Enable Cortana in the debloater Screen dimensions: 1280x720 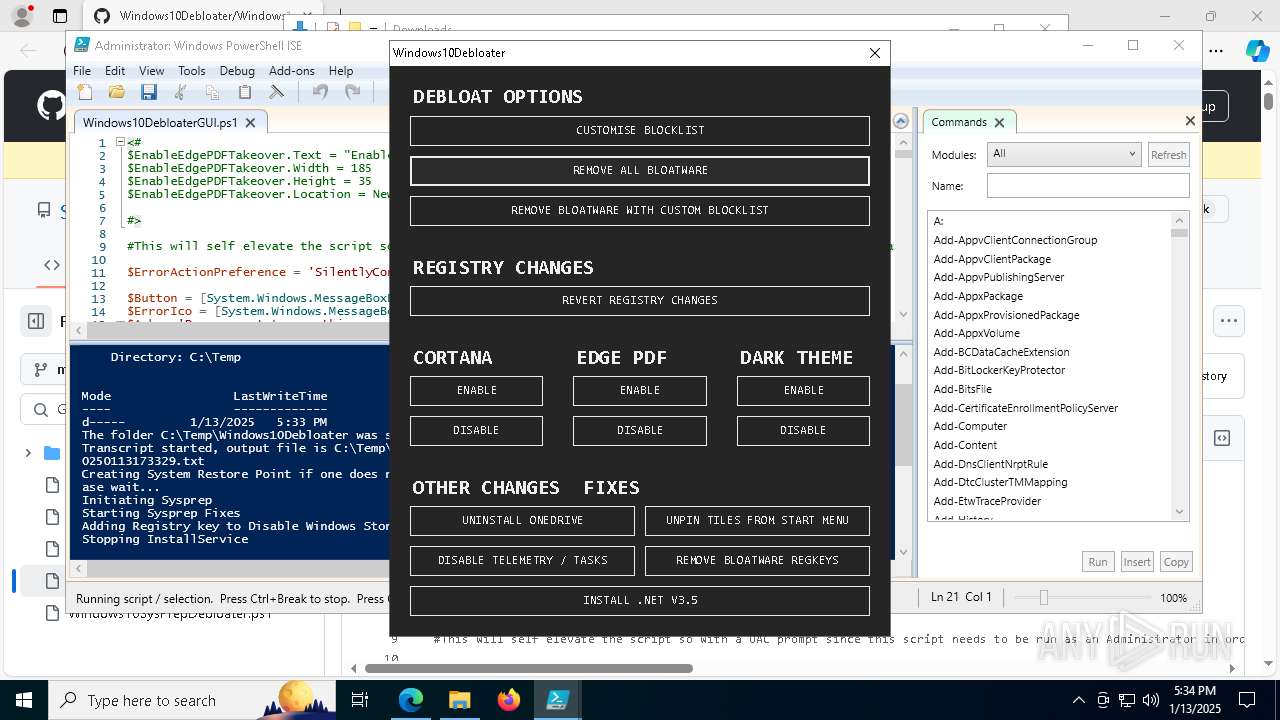click(x=476, y=390)
